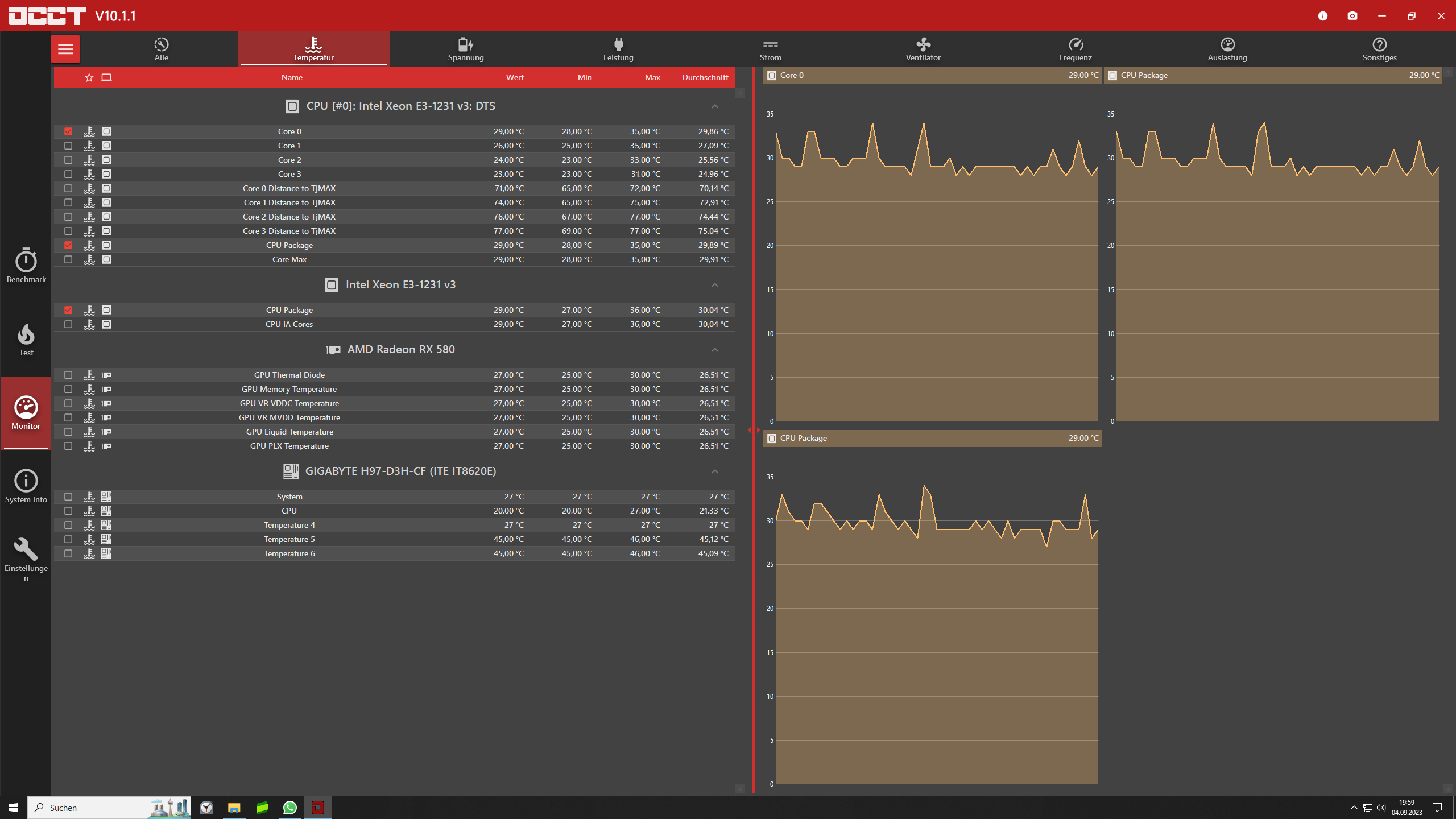Collapse the CPU [#0] Intel Xeon DTS group
Screen dimensions: 1456x819
click(x=715, y=106)
